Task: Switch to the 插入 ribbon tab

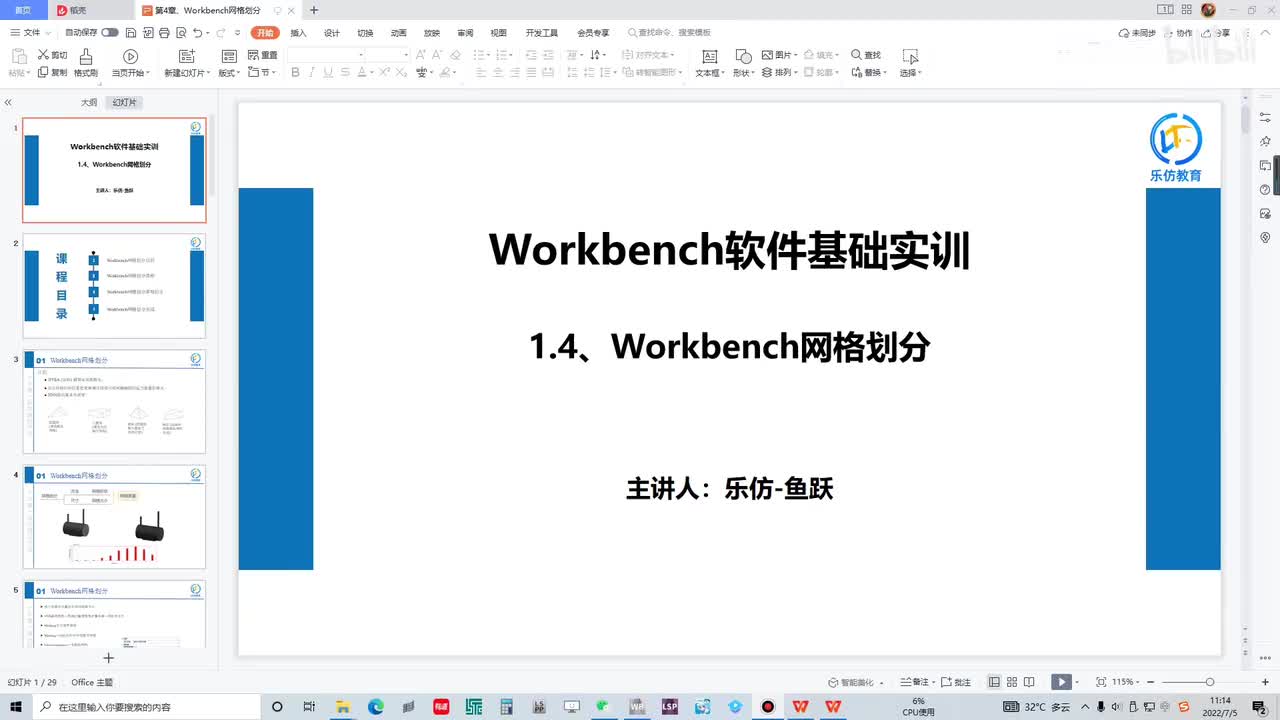Action: [x=298, y=33]
